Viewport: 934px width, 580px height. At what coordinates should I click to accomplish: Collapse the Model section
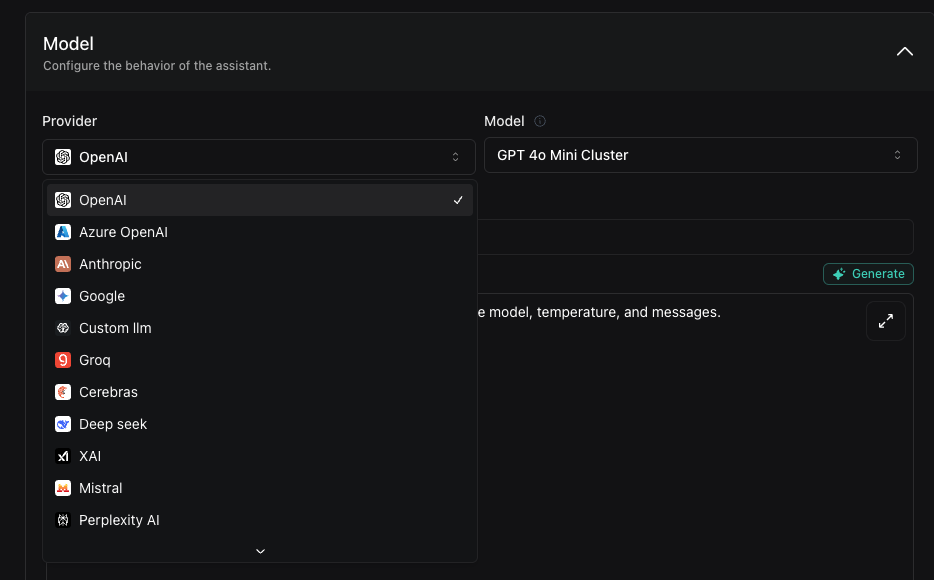point(904,51)
